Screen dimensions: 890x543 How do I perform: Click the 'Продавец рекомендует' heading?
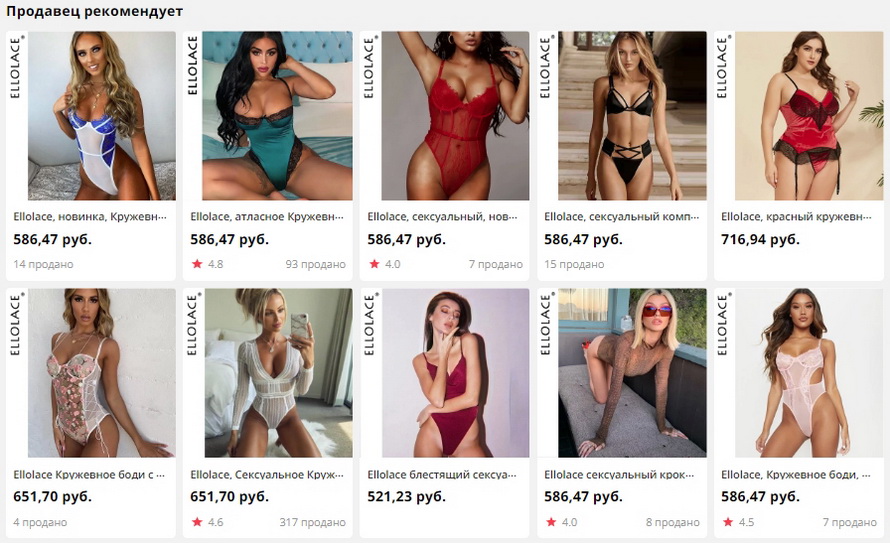pos(94,11)
